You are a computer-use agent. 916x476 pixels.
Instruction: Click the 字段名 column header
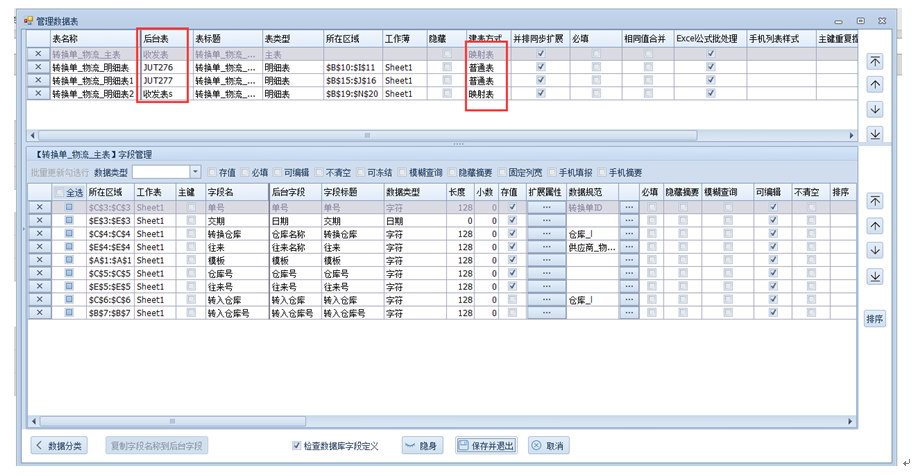coord(236,192)
